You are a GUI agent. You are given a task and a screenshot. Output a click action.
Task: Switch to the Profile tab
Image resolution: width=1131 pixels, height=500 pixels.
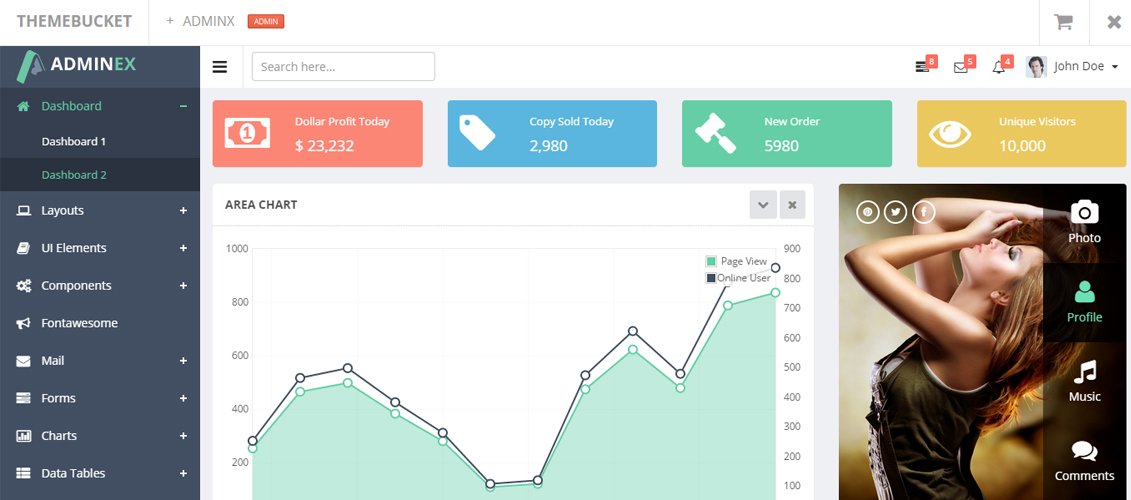[x=1084, y=302]
